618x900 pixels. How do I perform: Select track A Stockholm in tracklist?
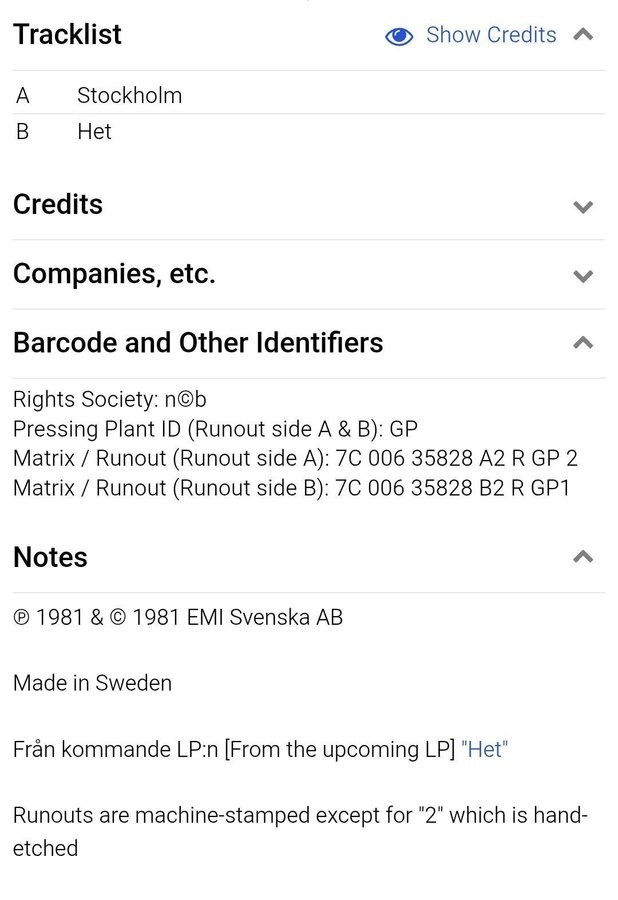129,96
